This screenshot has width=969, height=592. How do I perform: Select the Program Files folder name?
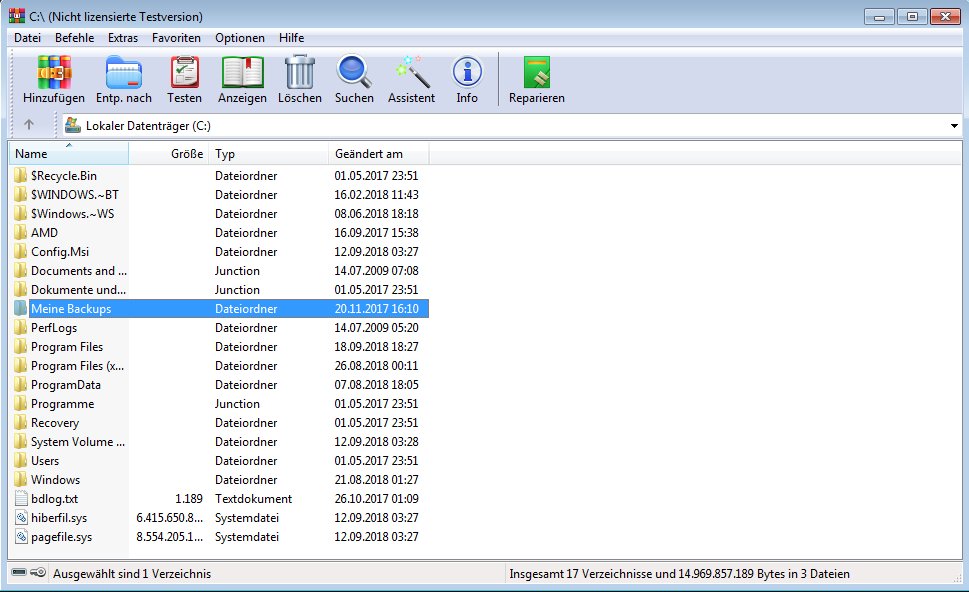click(67, 347)
